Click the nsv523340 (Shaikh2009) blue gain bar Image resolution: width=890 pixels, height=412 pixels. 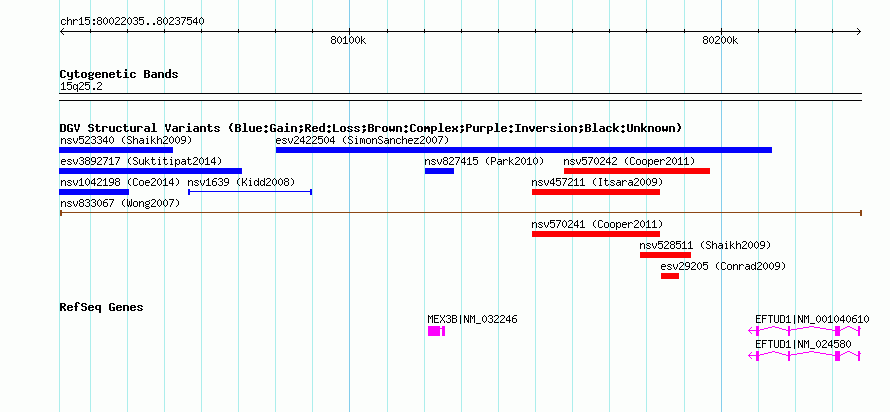(116, 150)
